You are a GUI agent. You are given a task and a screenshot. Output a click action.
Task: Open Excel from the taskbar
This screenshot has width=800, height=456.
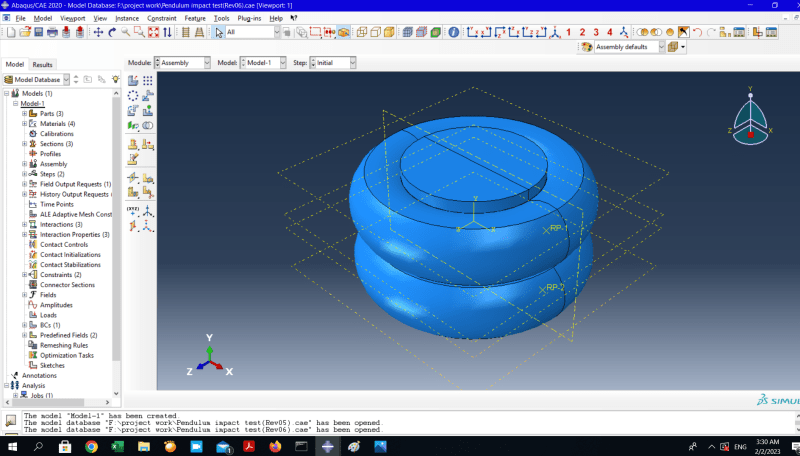click(x=117, y=447)
